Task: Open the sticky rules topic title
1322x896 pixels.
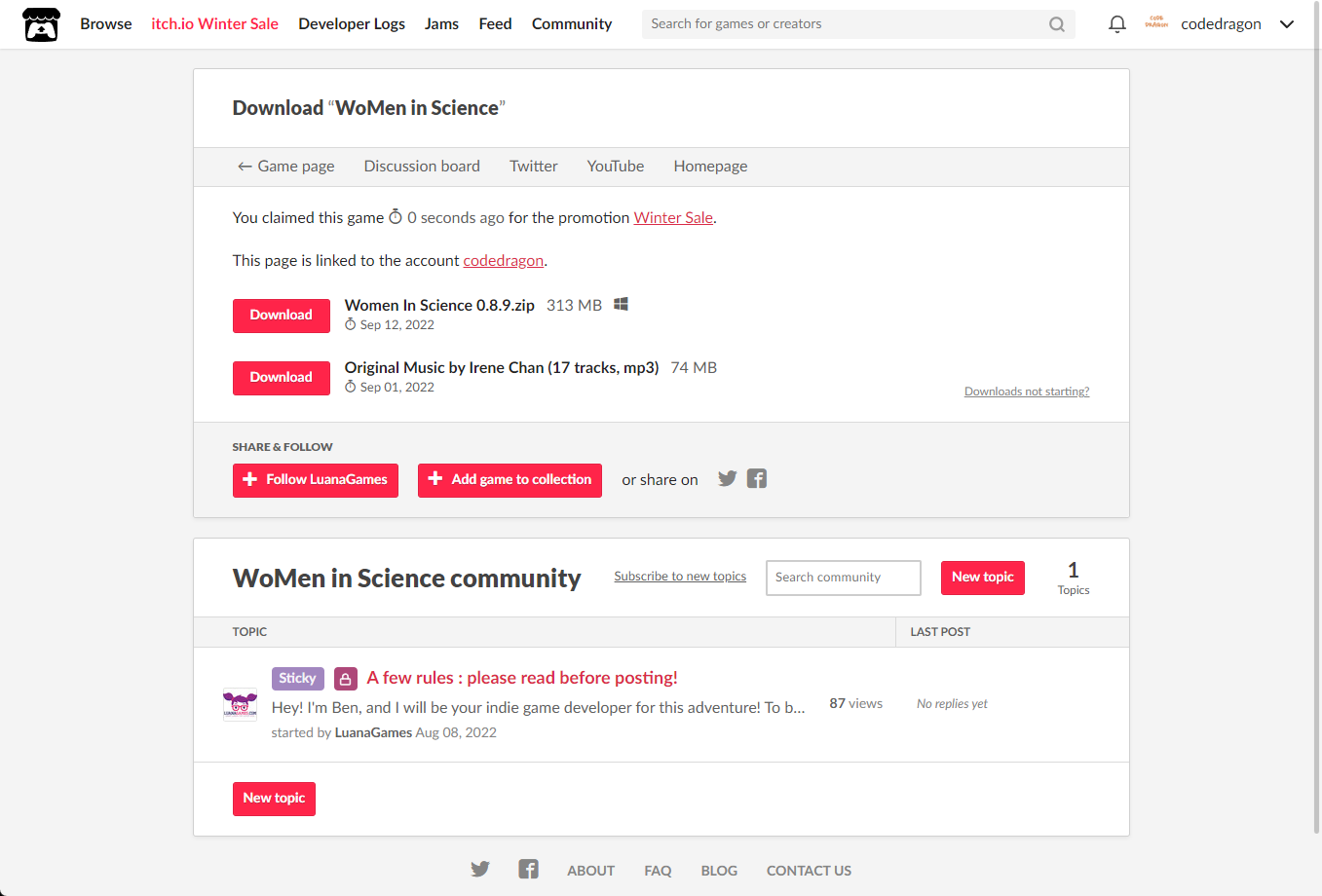Action: [x=522, y=678]
